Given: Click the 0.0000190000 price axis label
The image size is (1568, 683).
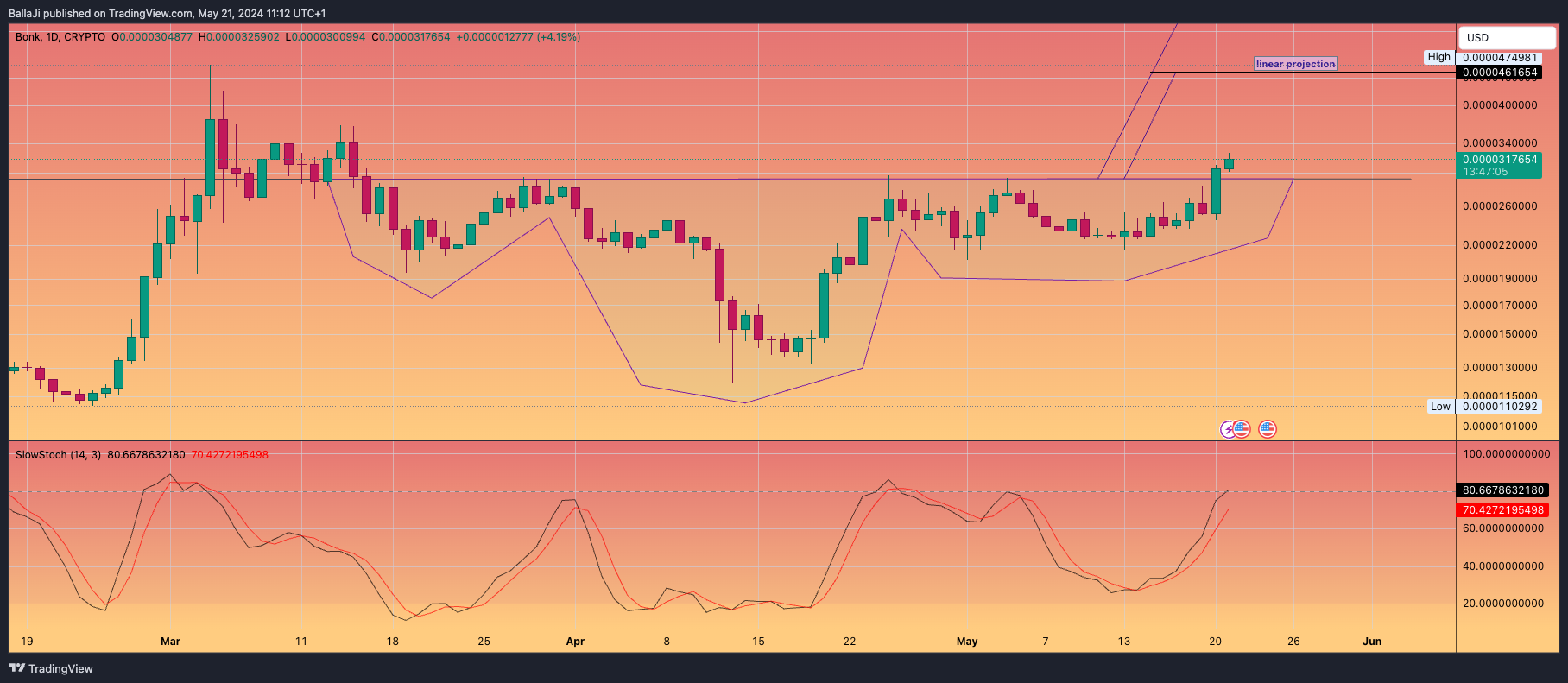Looking at the screenshot, I should click(x=1500, y=279).
